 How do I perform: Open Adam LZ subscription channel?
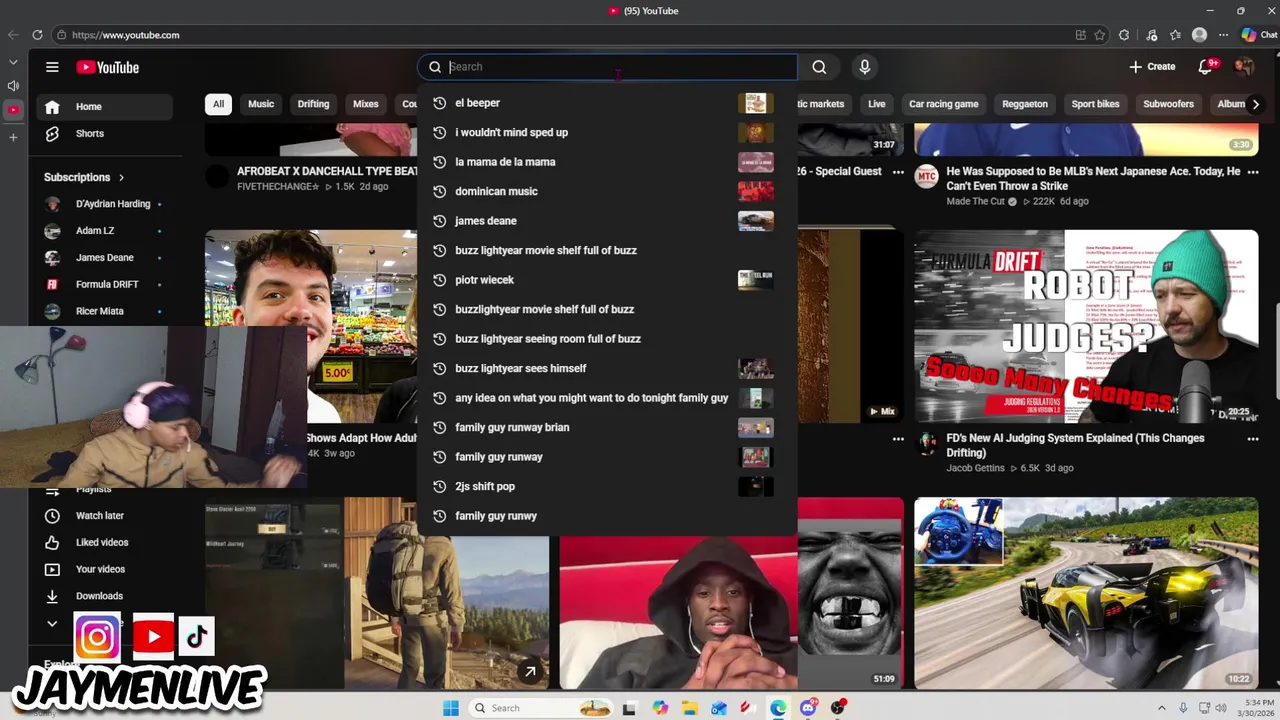[106, 231]
